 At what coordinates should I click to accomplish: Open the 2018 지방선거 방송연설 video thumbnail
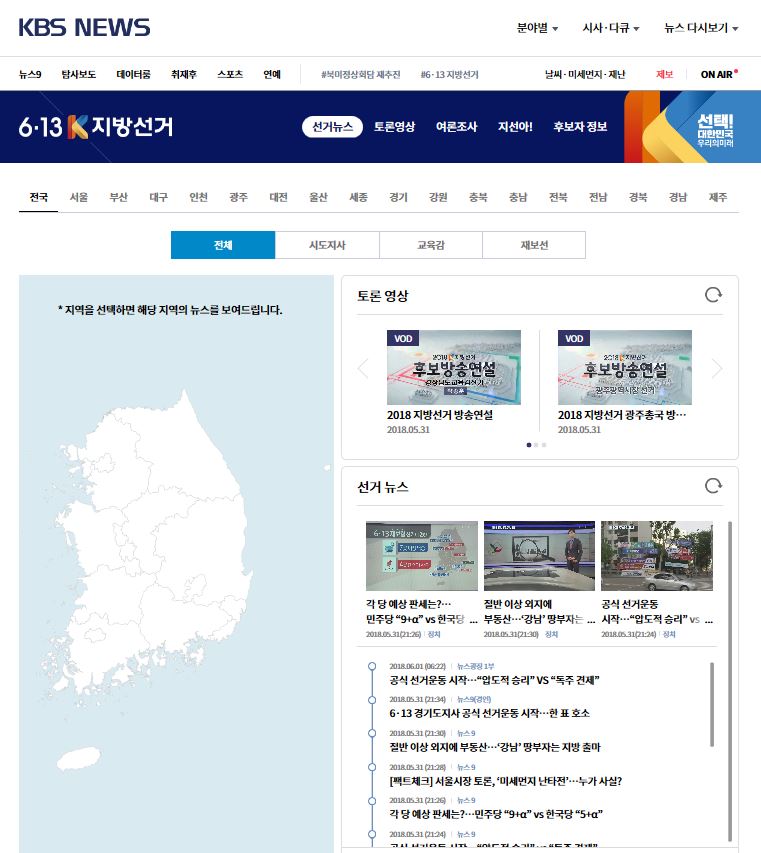coord(454,367)
